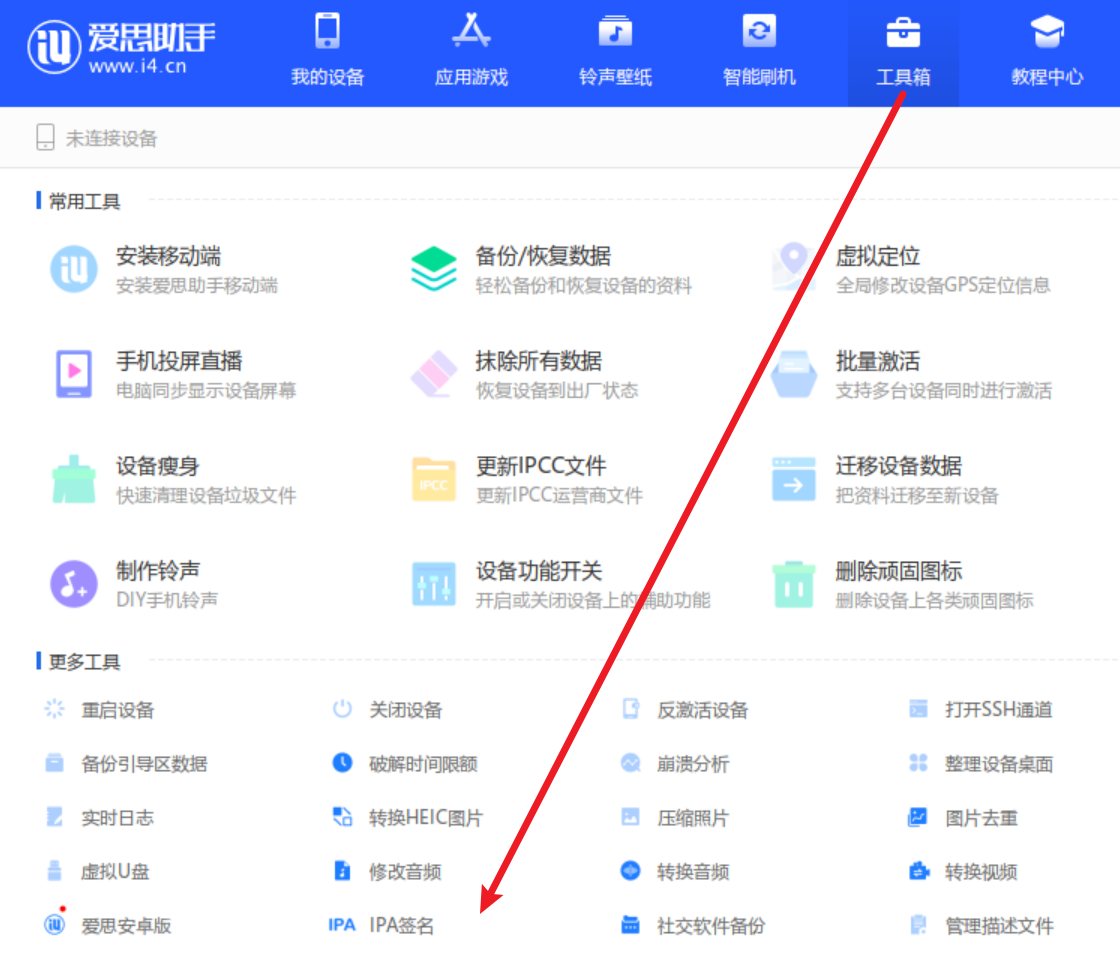The width and height of the screenshot is (1120, 962).
Task: Click the 未连接设备 phone icon
Action: click(45, 137)
